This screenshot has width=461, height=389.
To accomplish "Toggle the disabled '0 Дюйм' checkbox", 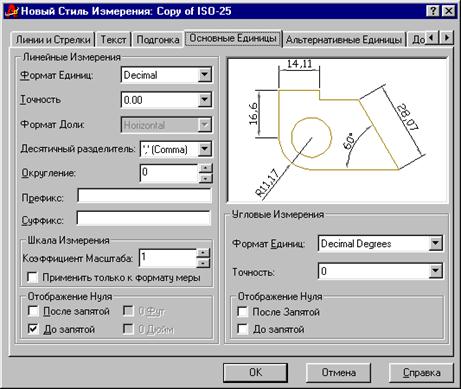I will pos(128,329).
